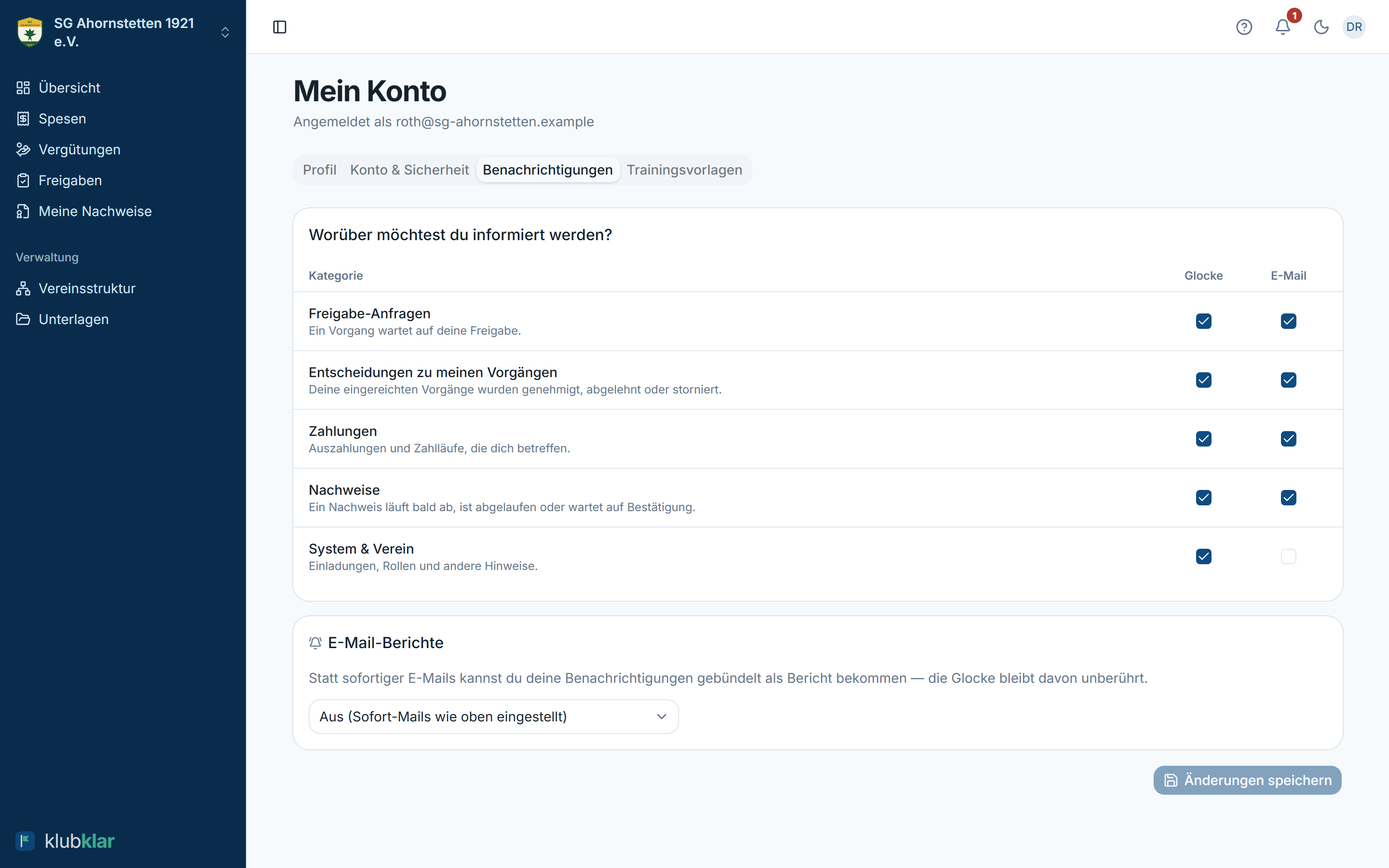Image resolution: width=1389 pixels, height=868 pixels.
Task: Open Spesen in the sidebar
Action: pos(123,119)
